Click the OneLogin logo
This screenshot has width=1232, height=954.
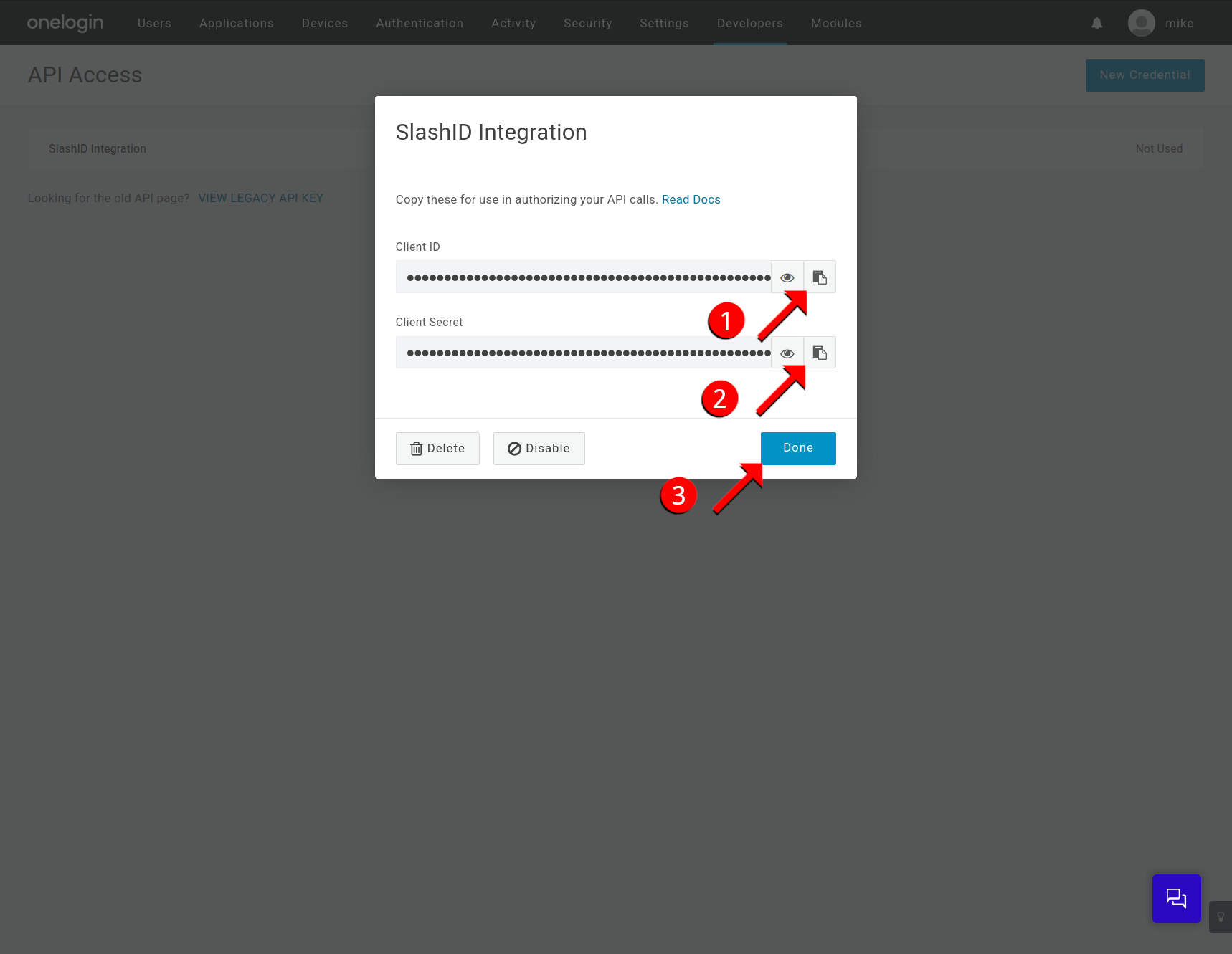click(x=65, y=22)
